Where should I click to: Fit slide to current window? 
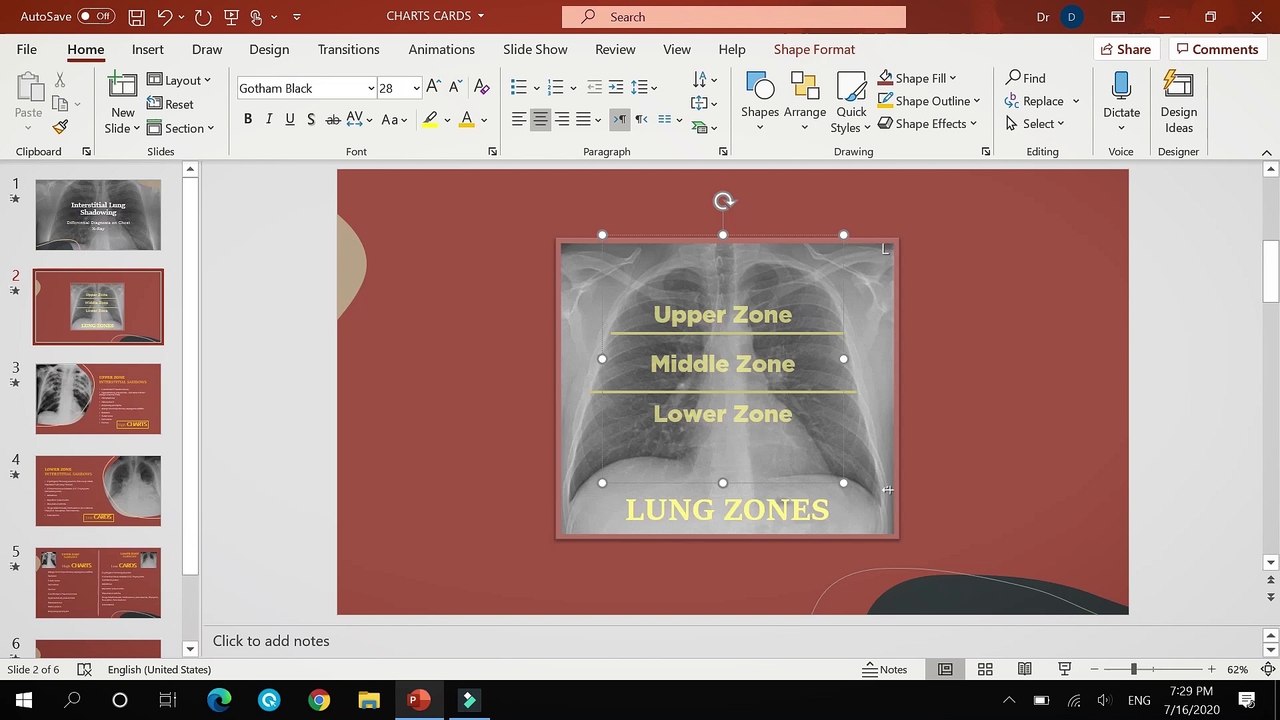click(x=1267, y=670)
